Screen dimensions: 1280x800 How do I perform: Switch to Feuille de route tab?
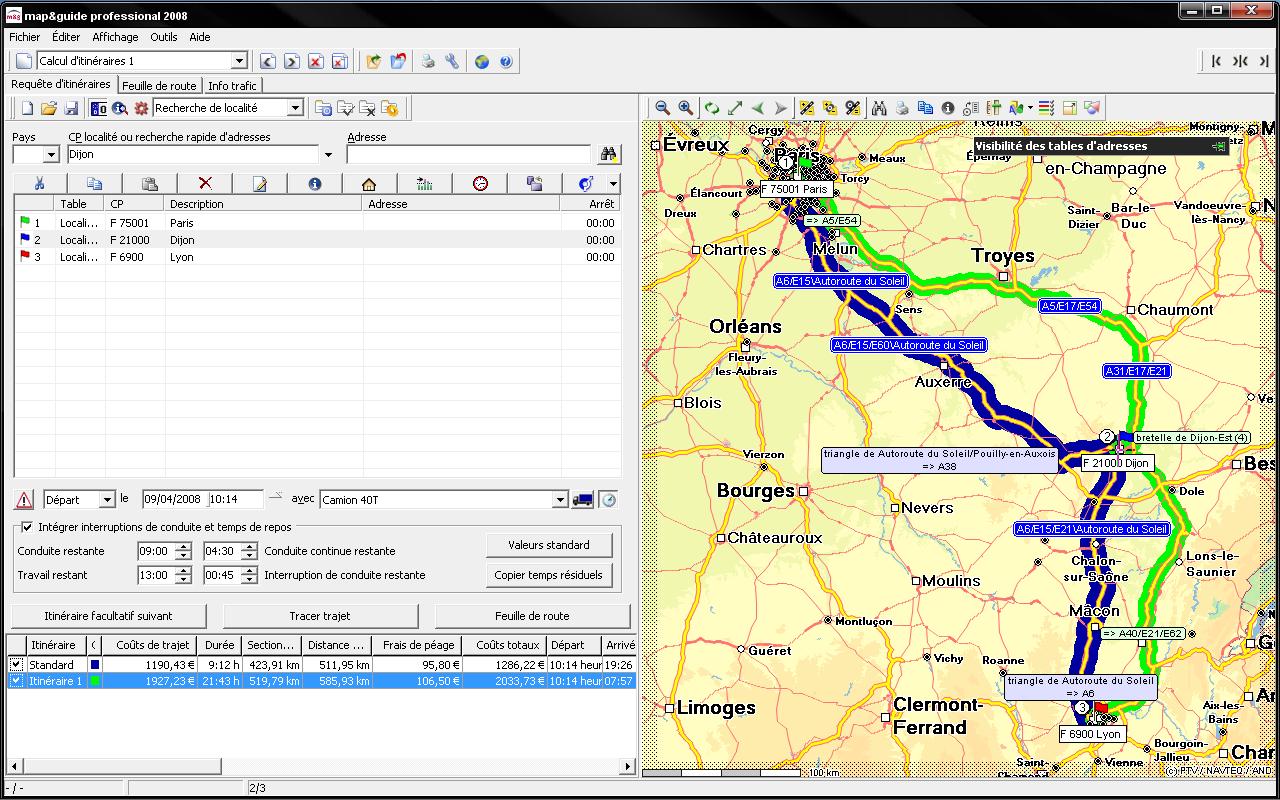160,86
